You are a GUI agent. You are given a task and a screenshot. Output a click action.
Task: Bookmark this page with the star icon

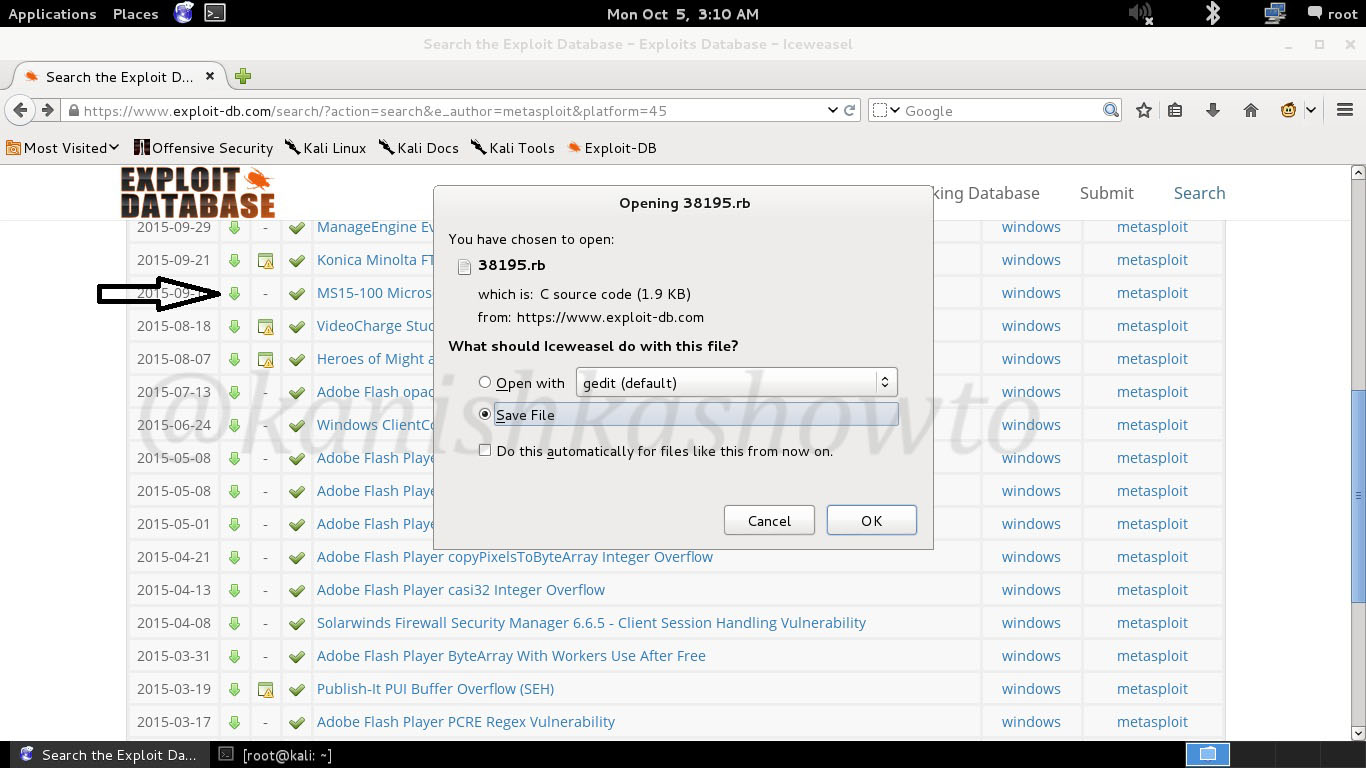(1144, 110)
